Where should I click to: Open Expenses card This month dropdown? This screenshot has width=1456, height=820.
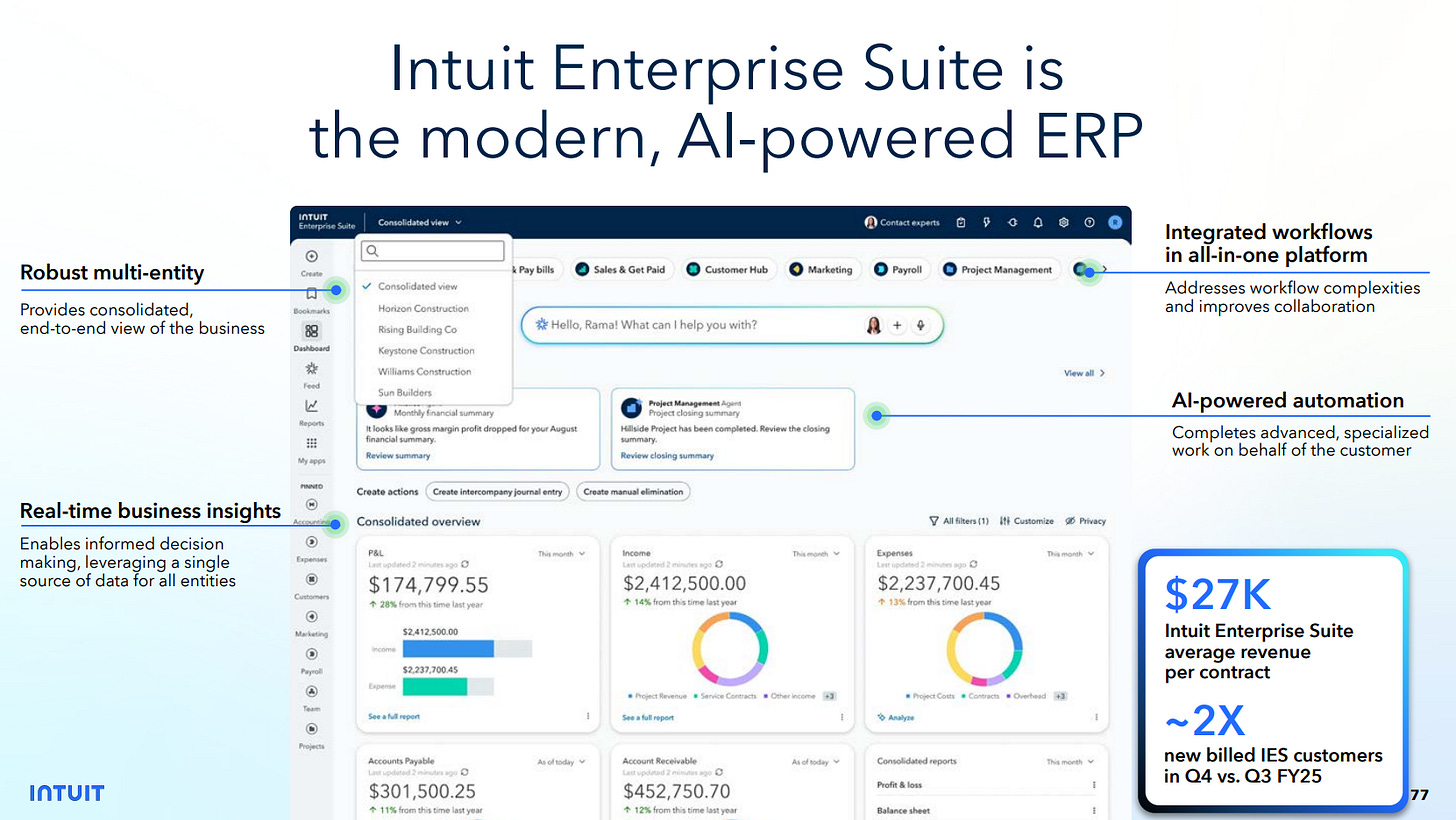tap(1070, 553)
